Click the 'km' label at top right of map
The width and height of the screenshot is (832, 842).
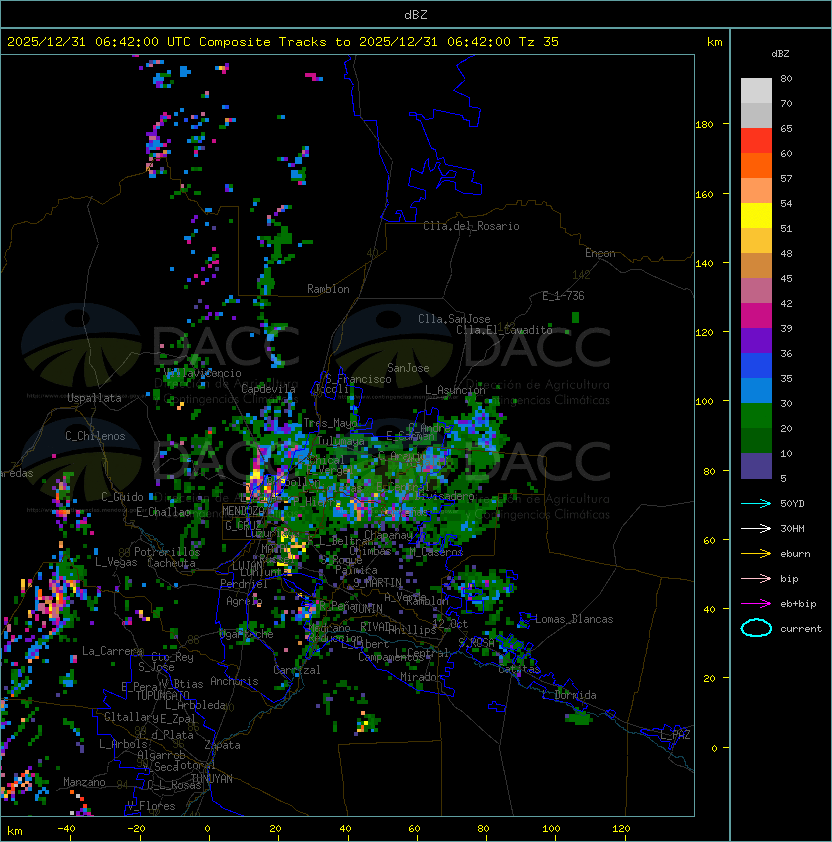pyautogui.click(x=714, y=42)
